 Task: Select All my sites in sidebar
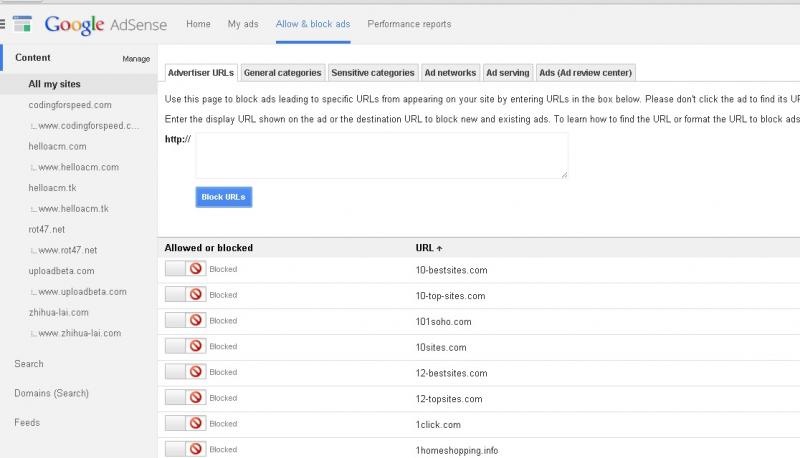(x=54, y=84)
